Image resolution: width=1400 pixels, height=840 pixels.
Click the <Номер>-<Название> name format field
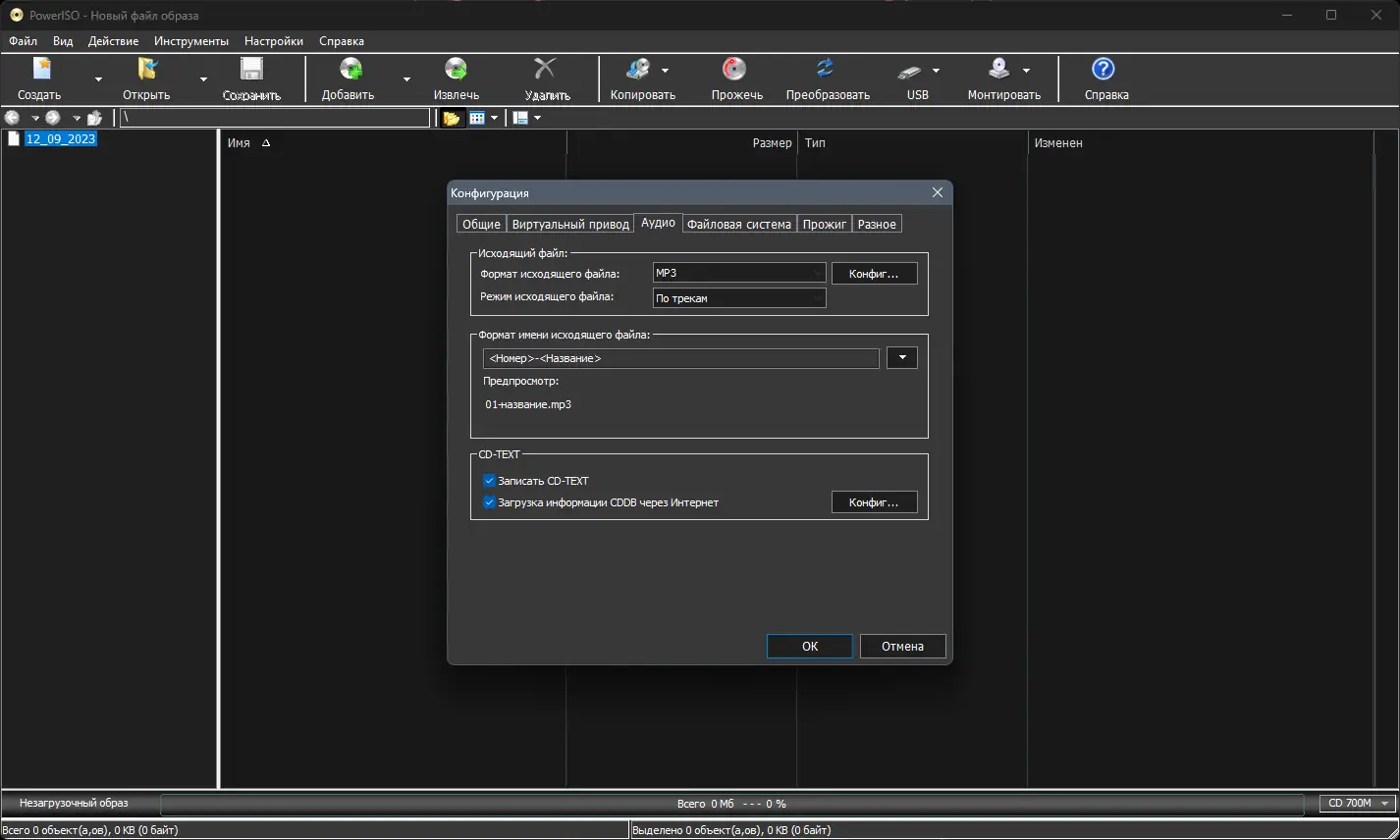[681, 358]
